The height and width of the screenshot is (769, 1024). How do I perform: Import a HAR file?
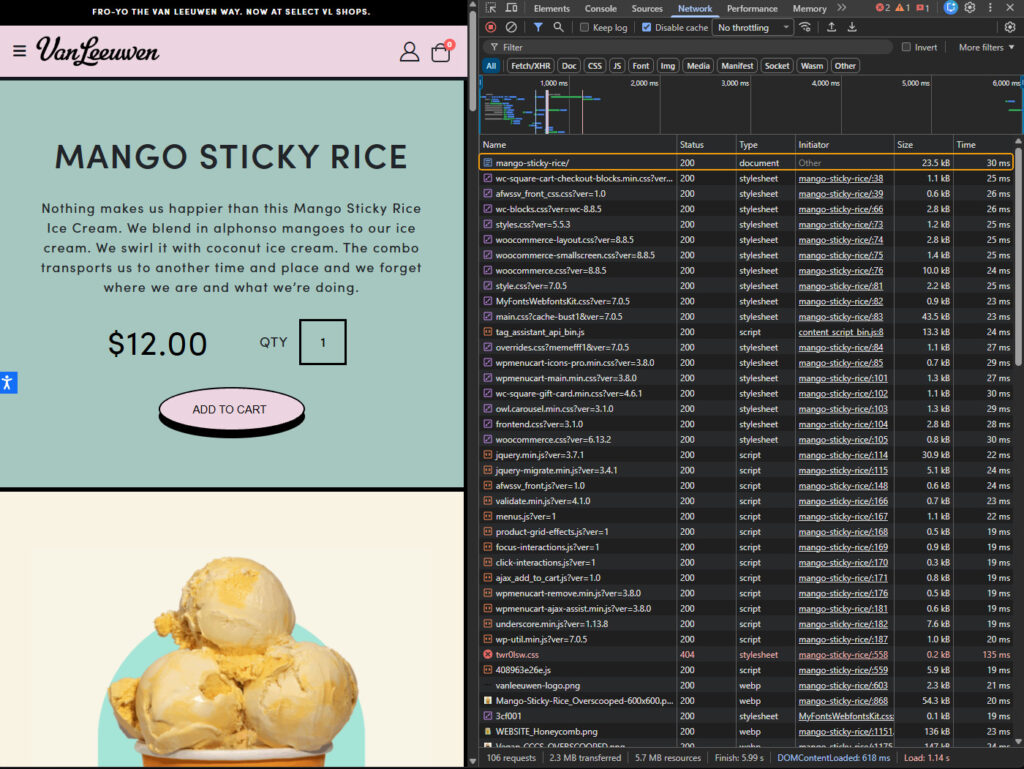[x=831, y=27]
